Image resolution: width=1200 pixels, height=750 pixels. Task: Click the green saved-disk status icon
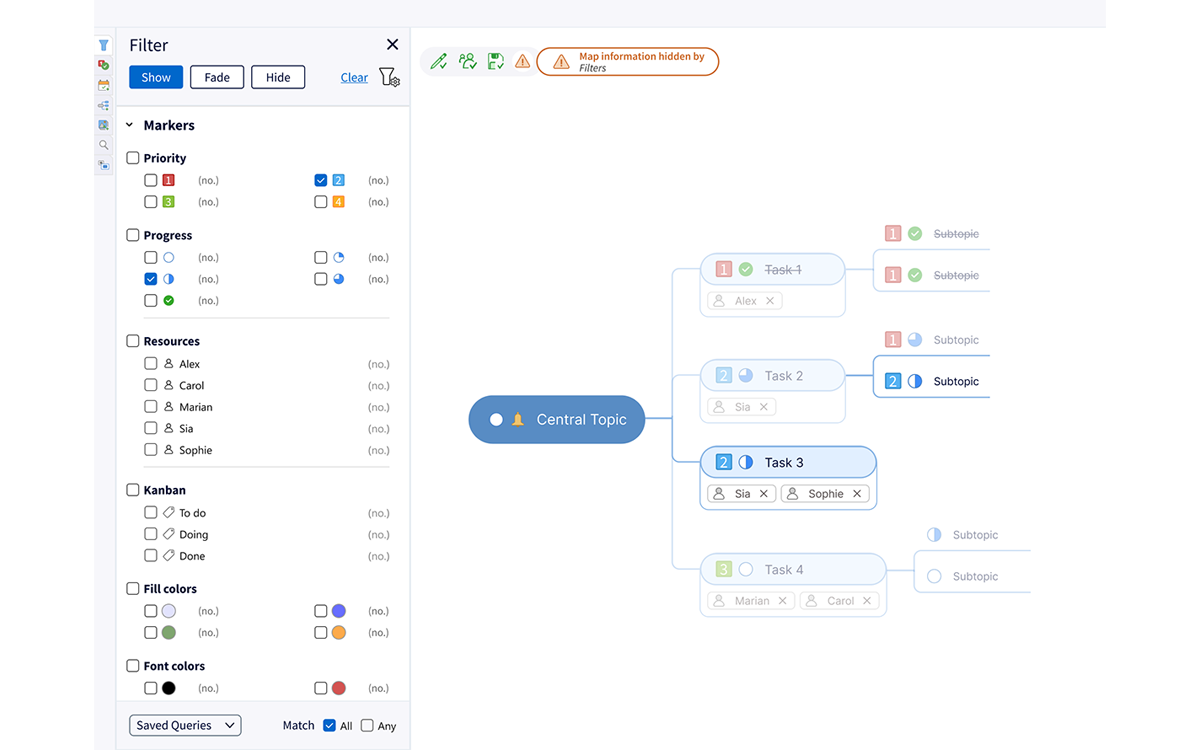coord(495,62)
